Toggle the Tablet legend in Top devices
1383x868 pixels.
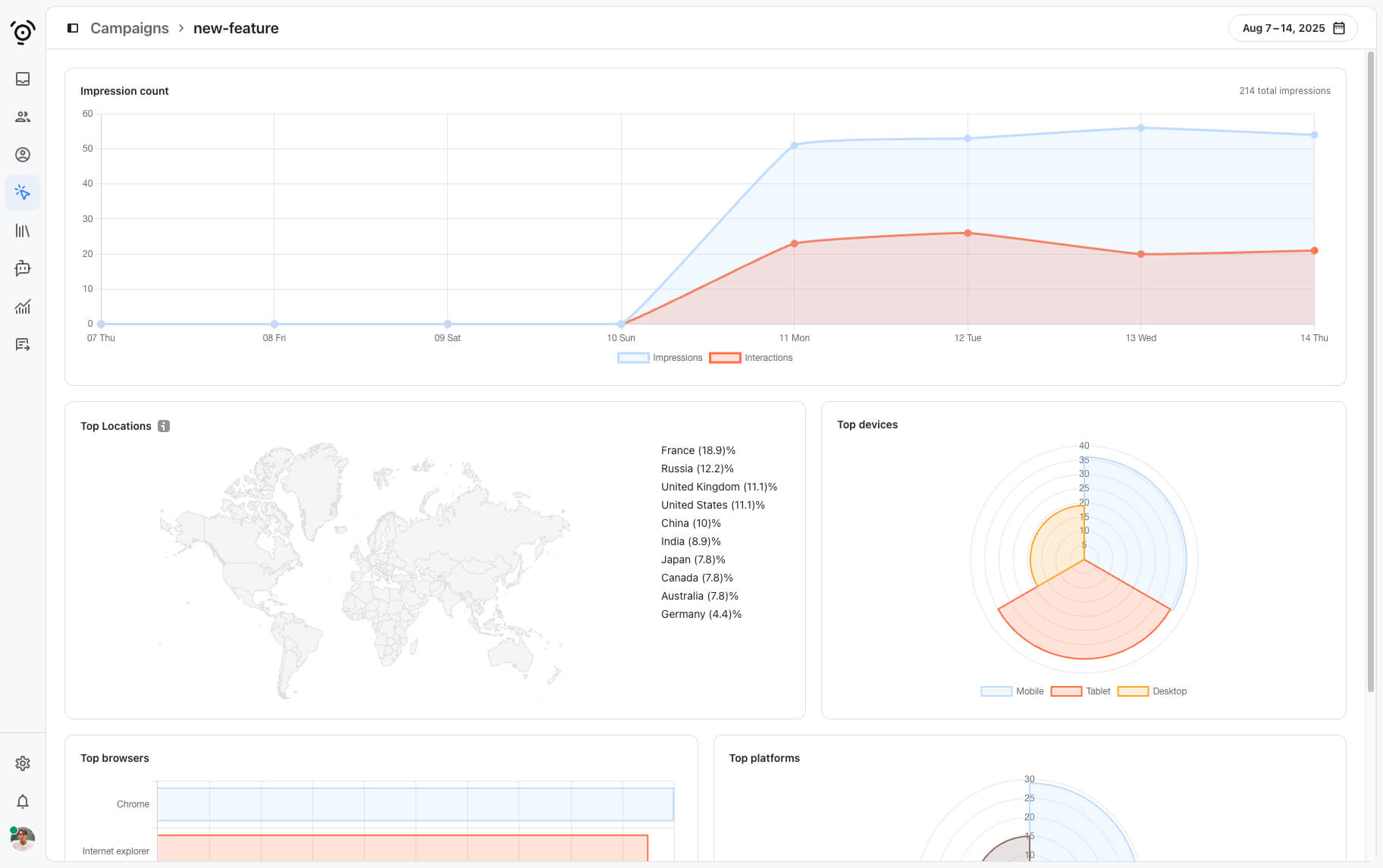(x=1080, y=691)
